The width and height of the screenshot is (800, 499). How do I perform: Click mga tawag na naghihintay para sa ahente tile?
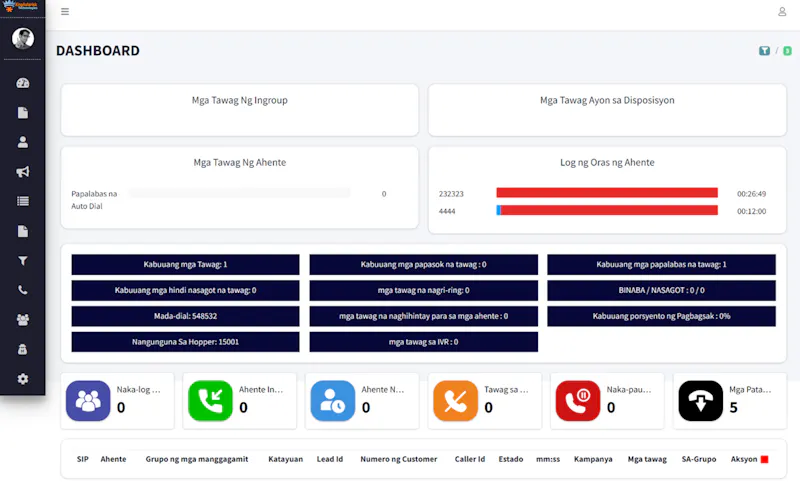423,316
